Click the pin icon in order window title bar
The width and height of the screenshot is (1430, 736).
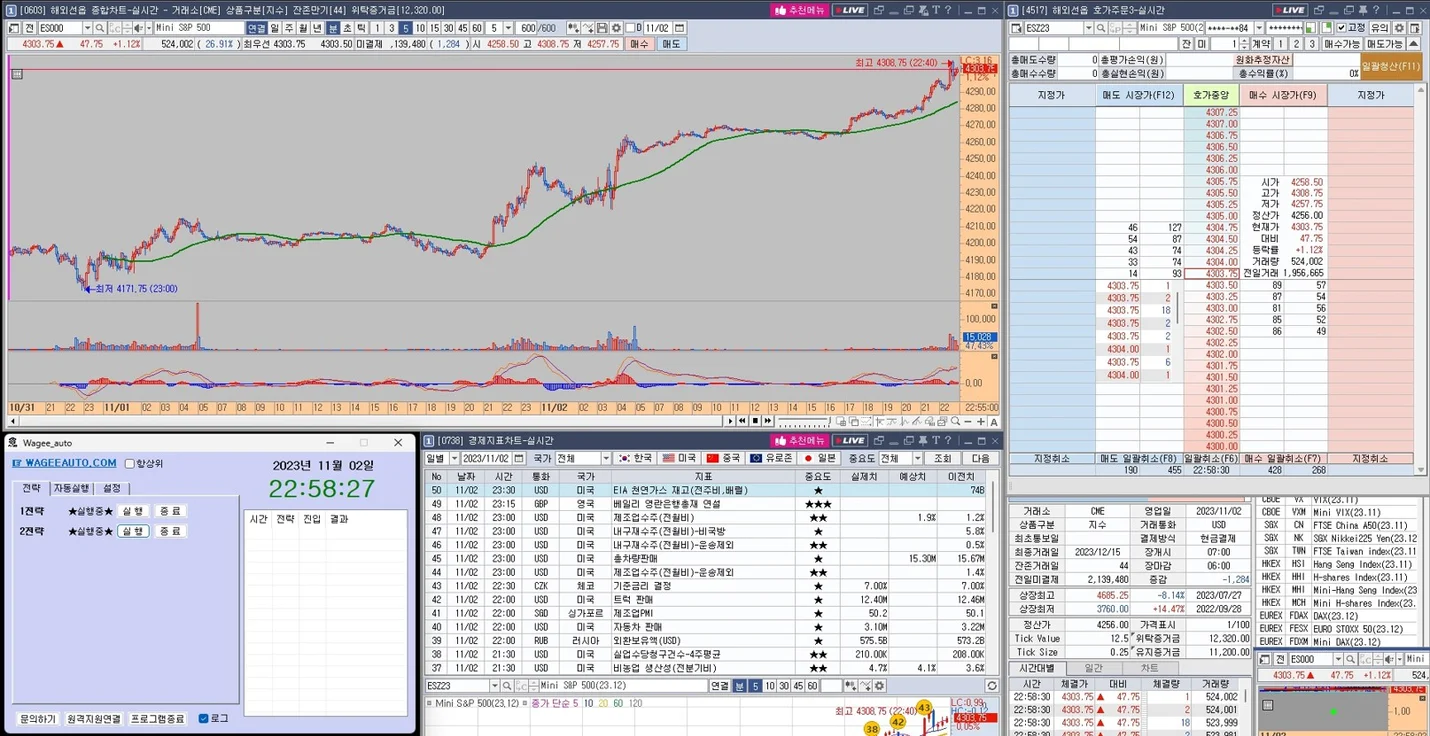click(1362, 9)
